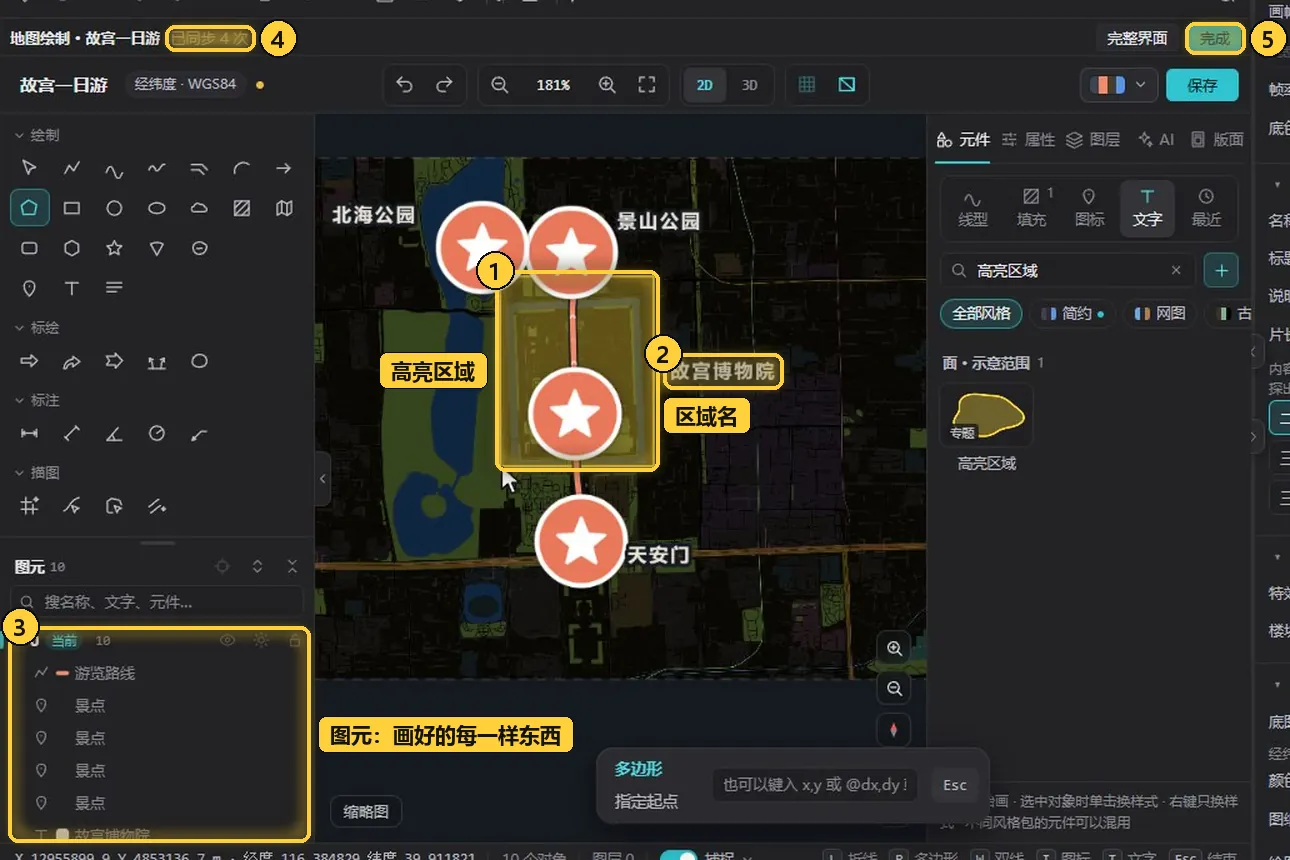Open the color theme palette dropdown

click(x=1119, y=85)
